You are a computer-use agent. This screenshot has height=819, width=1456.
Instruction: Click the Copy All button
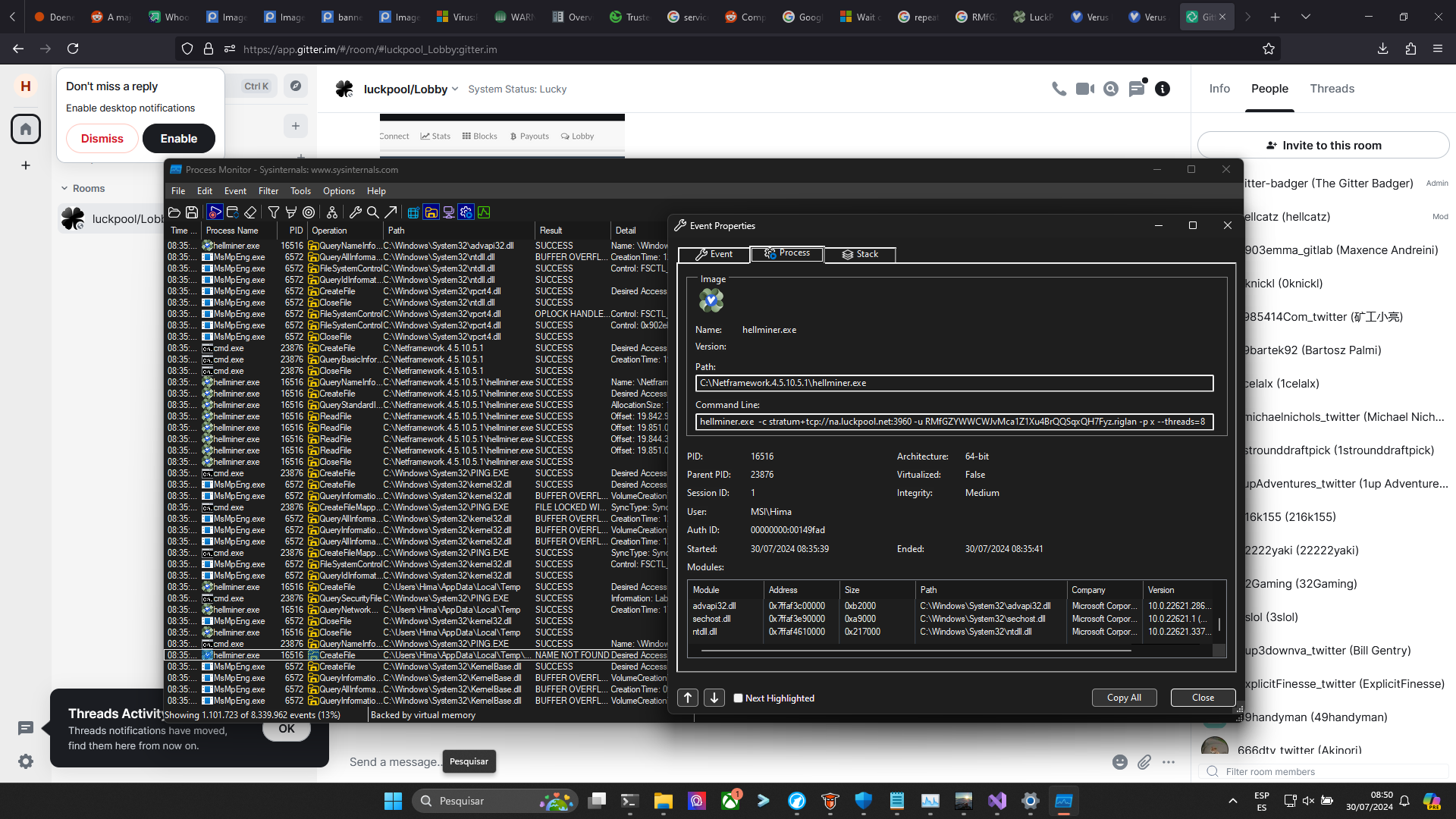[x=1124, y=698]
